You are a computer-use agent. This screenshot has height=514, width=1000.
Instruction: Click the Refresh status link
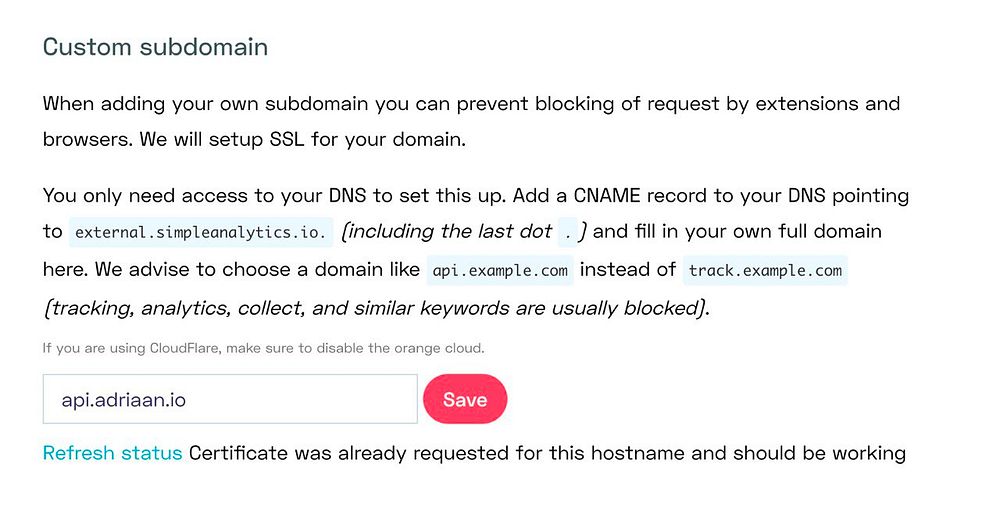tap(112, 453)
